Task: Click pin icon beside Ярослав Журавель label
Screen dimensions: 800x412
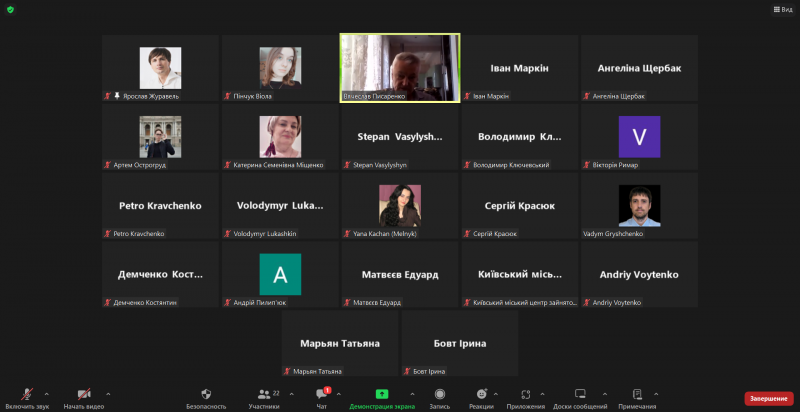Action: click(117, 96)
